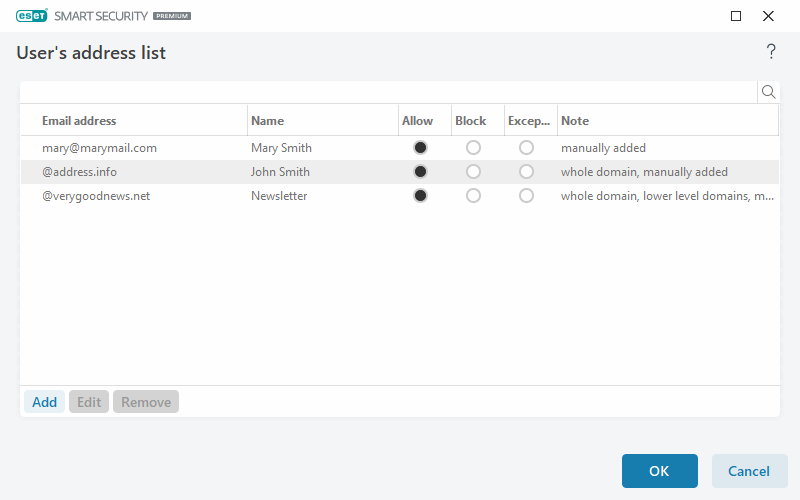Image resolution: width=800 pixels, height=500 pixels.
Task: Select Allow for John Smith entry
Action: tap(420, 172)
